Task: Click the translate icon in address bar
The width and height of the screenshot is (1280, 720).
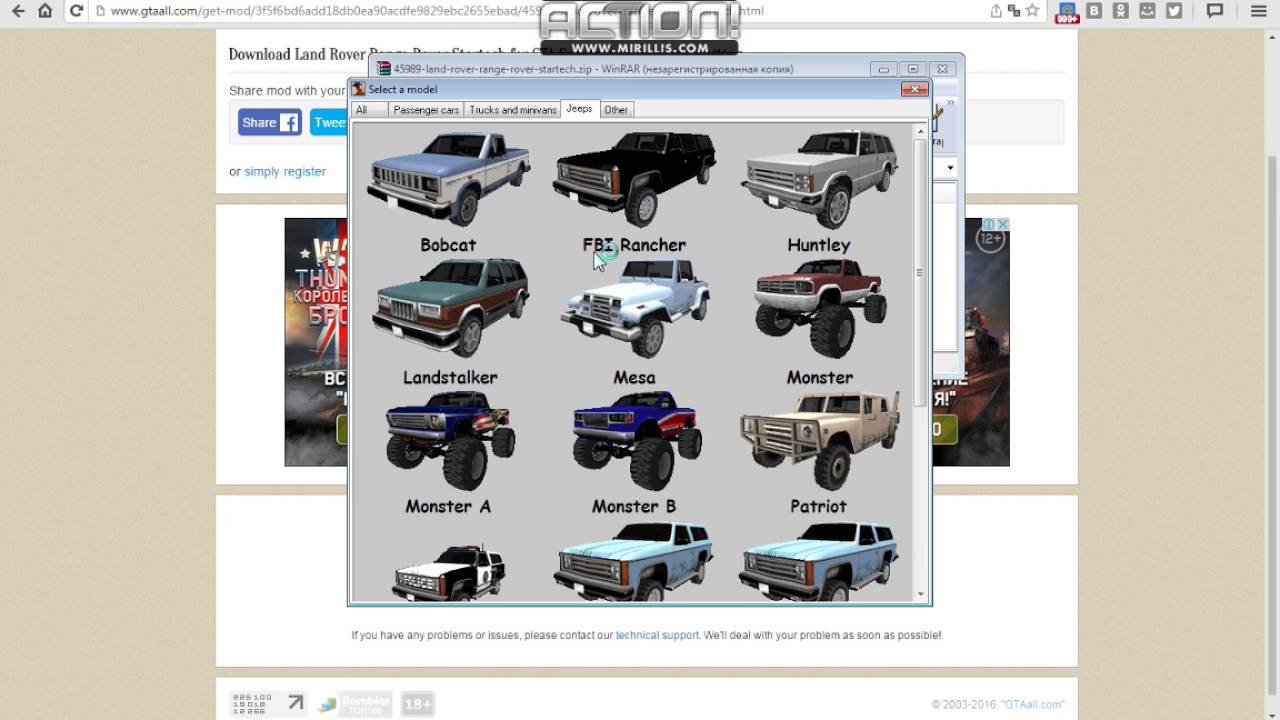Action: [1014, 11]
